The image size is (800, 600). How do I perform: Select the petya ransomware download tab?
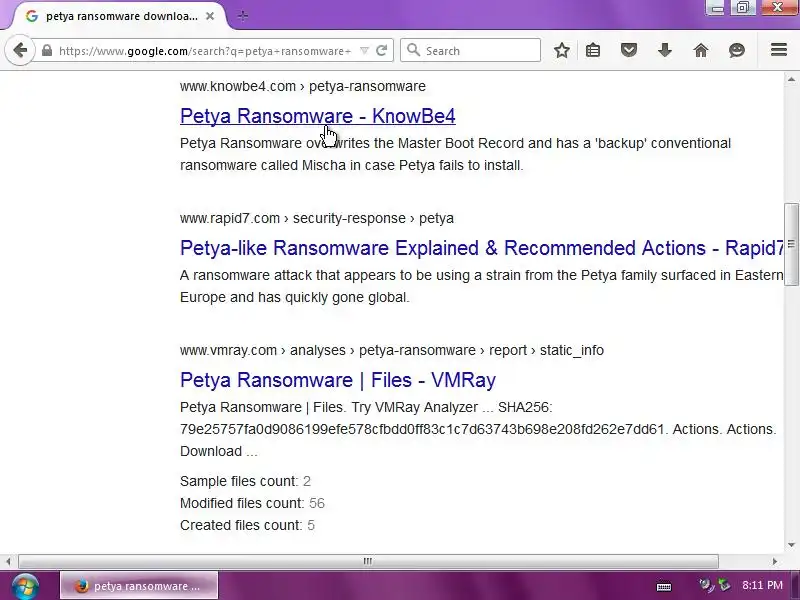coord(120,16)
